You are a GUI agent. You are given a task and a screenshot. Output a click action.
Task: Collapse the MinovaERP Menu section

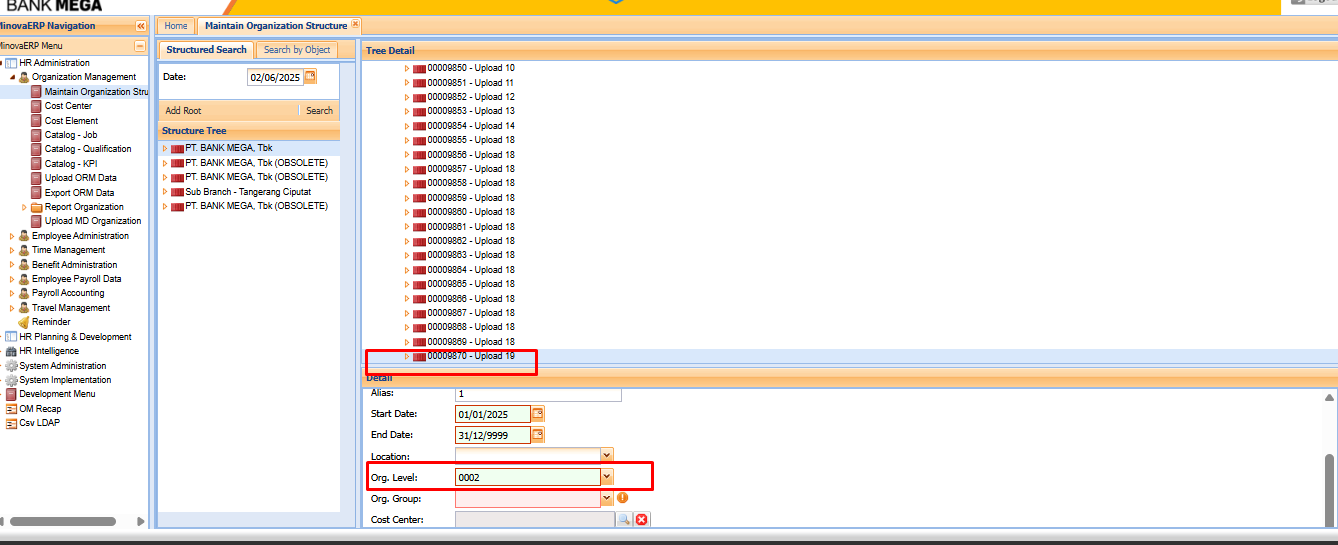[140, 46]
